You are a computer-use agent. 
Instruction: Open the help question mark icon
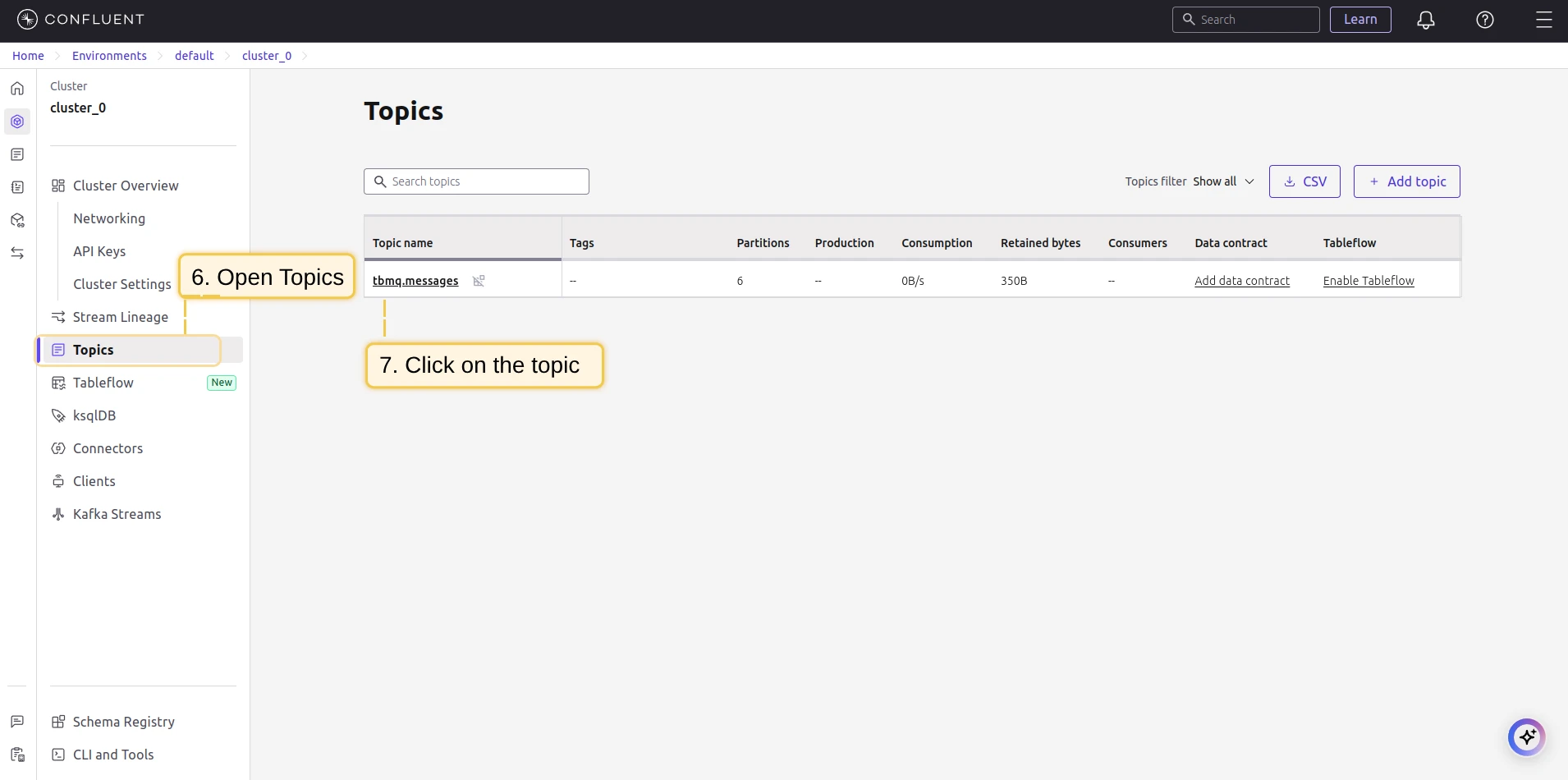(1485, 20)
